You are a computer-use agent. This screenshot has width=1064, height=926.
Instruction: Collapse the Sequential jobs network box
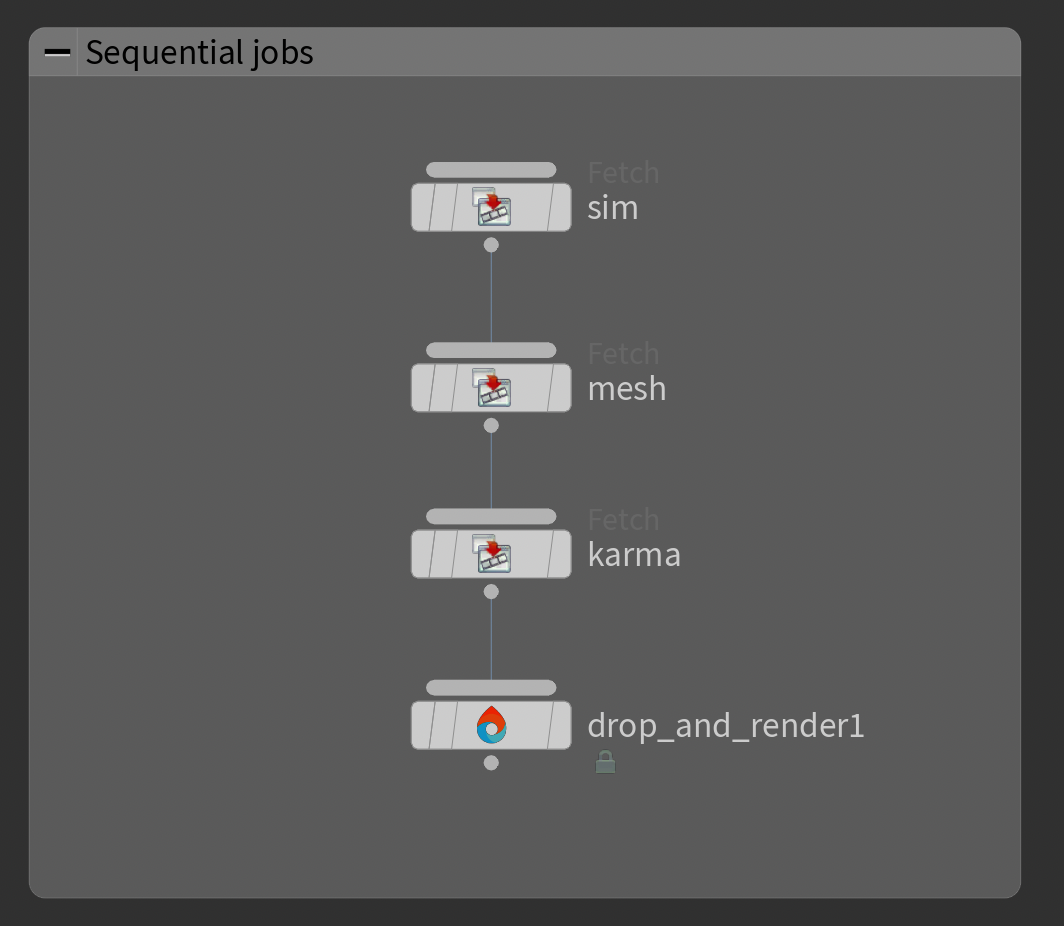(x=57, y=52)
